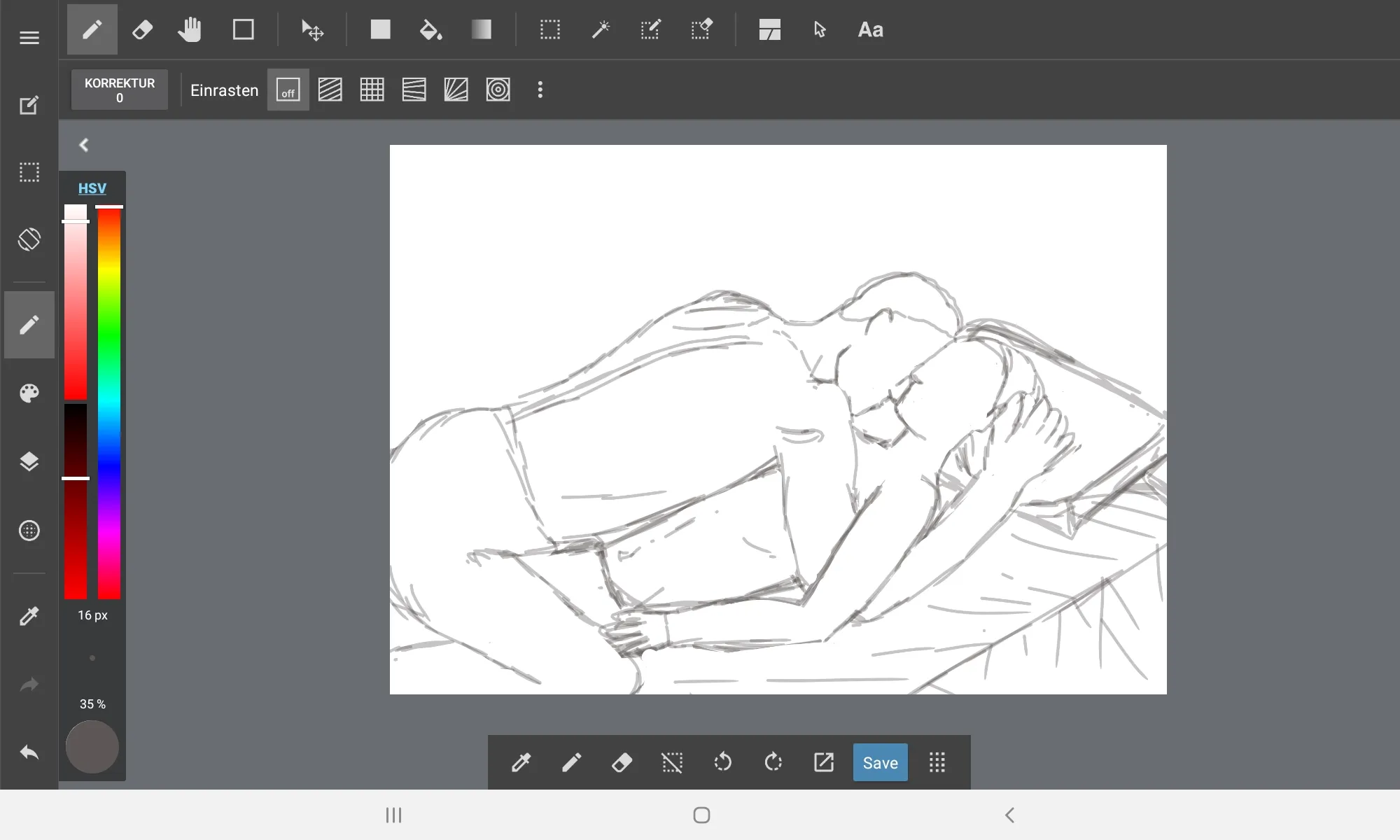
Task: Choose the Bucket fill tool
Action: pos(430,29)
